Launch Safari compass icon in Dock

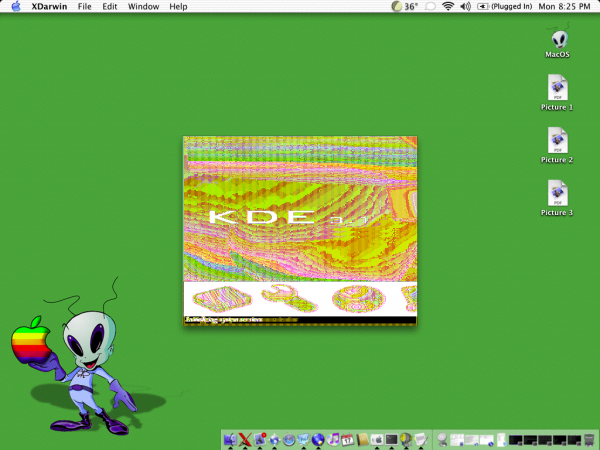[289, 440]
